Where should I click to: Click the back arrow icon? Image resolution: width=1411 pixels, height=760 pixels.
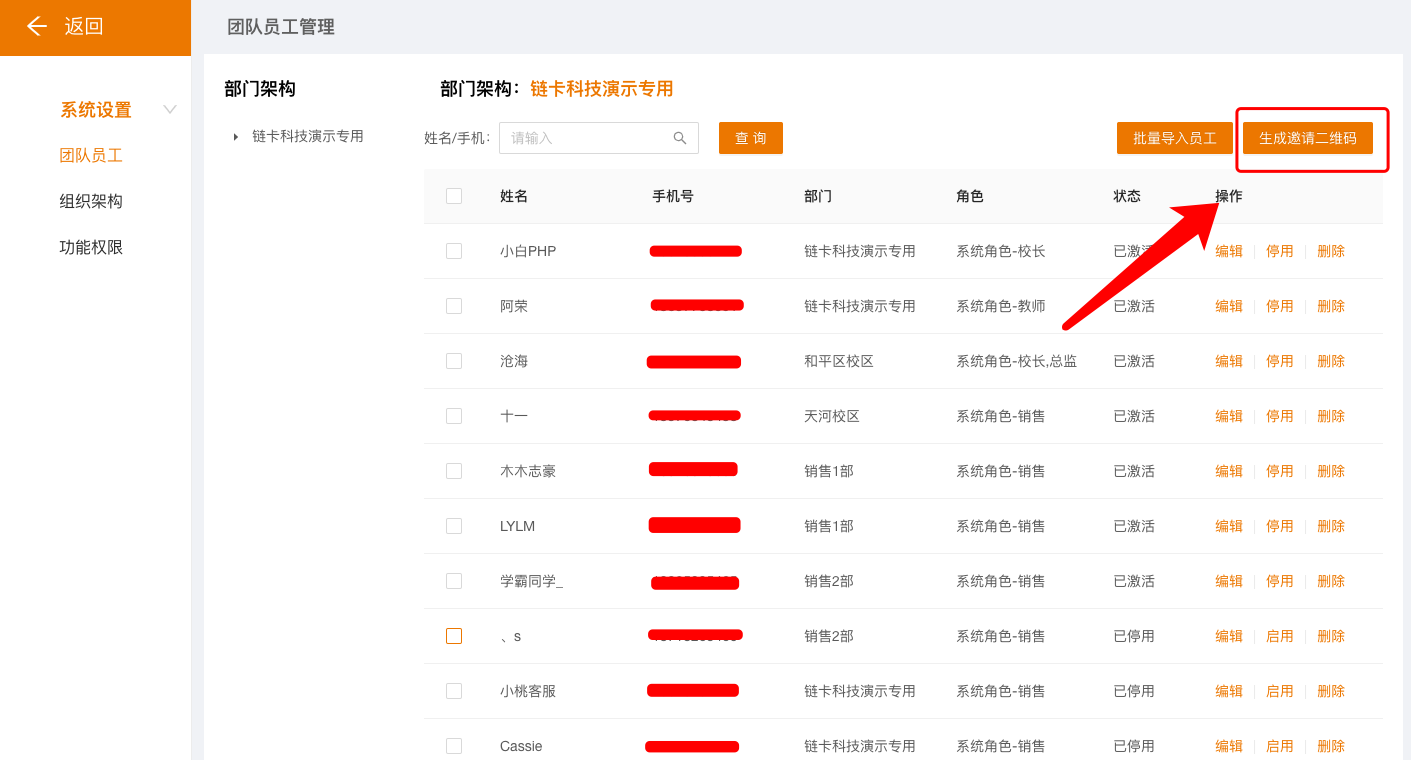coord(37,26)
